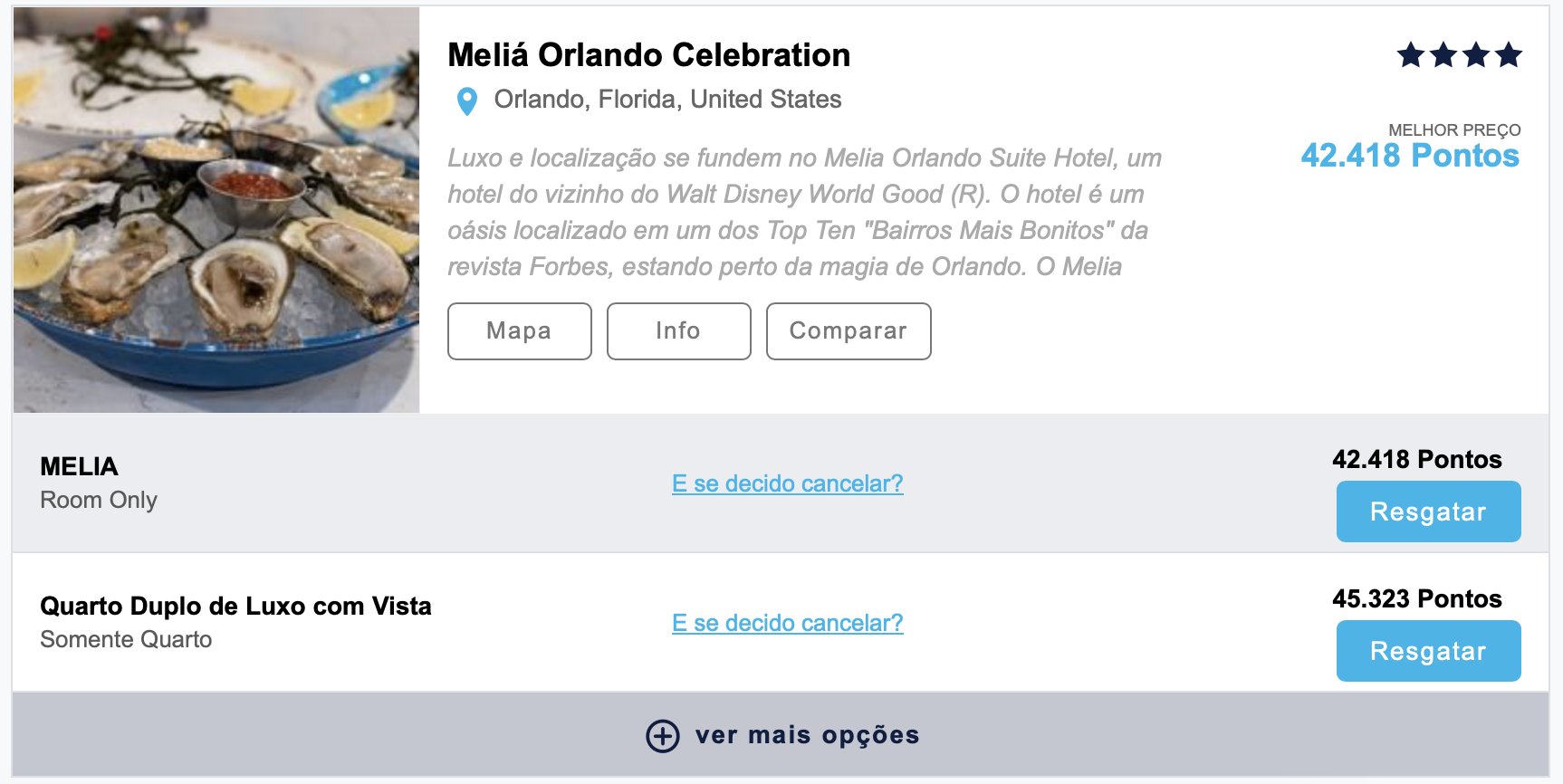Screen dimensions: 1563x784
Task: Click the hotel description paragraph
Action: 805,212
